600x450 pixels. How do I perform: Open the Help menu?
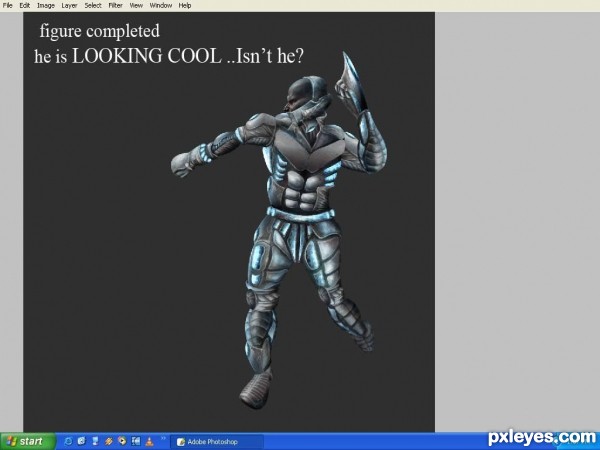coord(185,5)
